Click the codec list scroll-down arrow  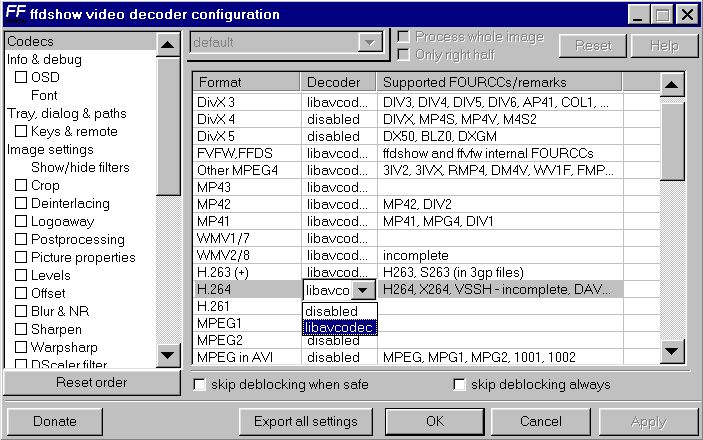(x=672, y=351)
